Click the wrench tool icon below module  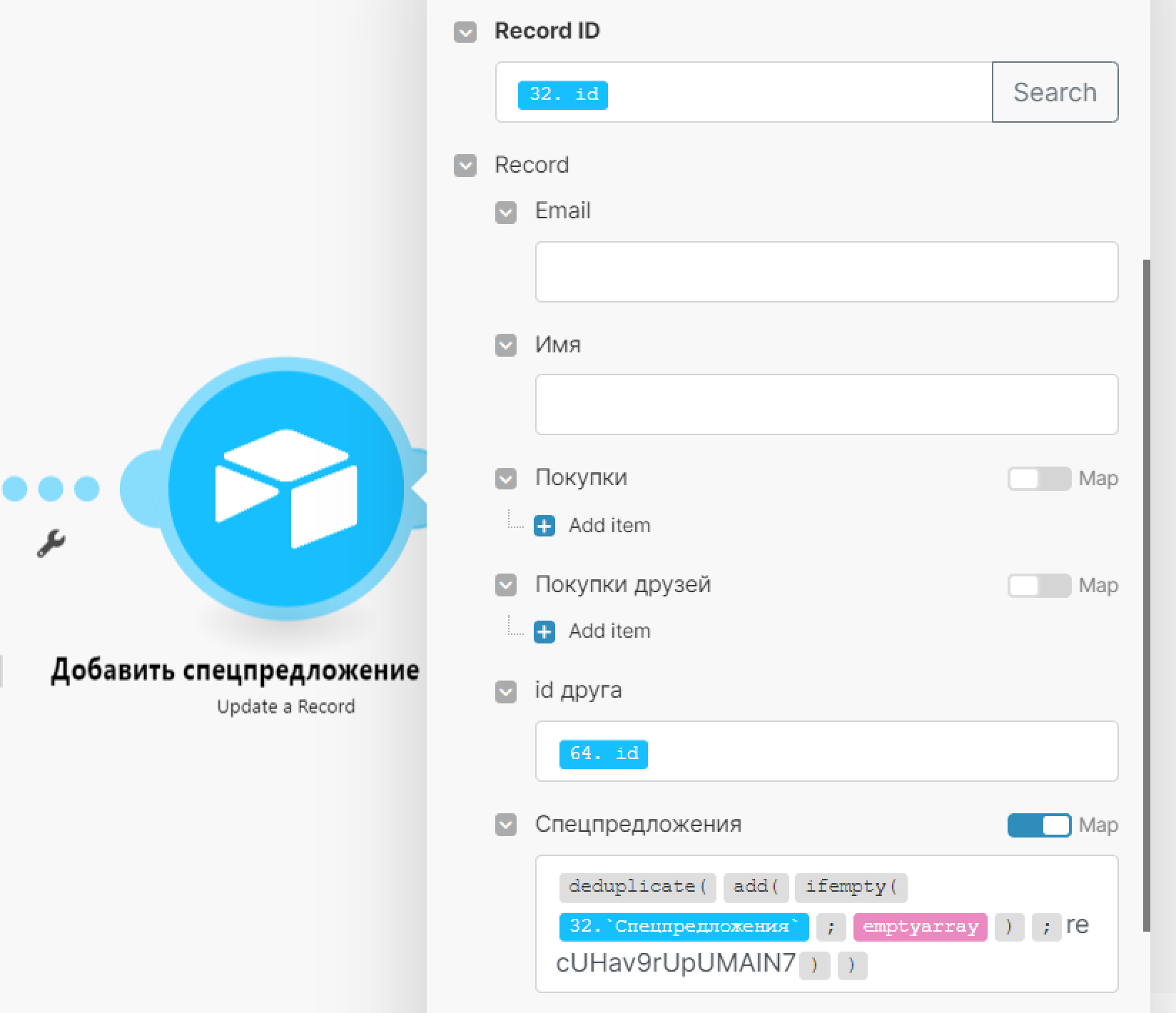[51, 544]
